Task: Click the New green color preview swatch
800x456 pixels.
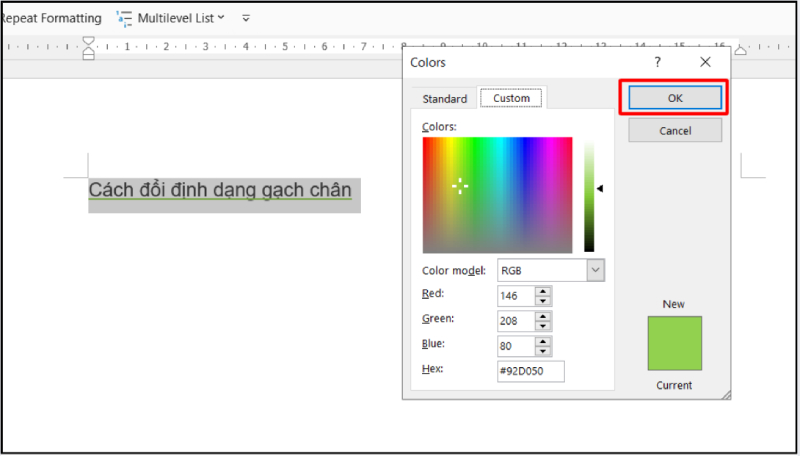Action: [x=675, y=343]
